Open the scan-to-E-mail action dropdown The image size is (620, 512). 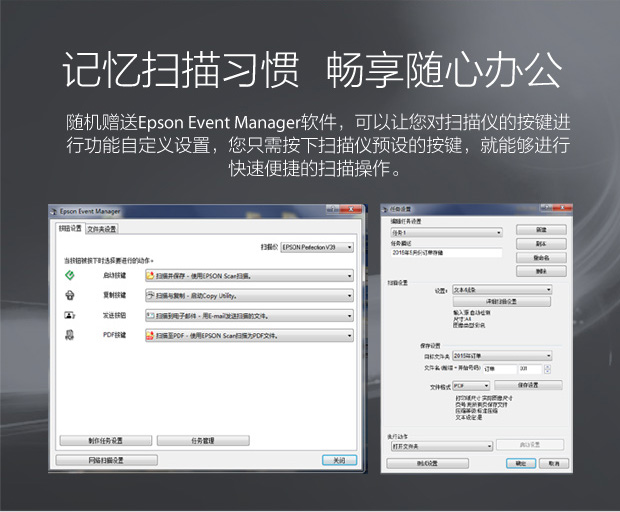249,316
